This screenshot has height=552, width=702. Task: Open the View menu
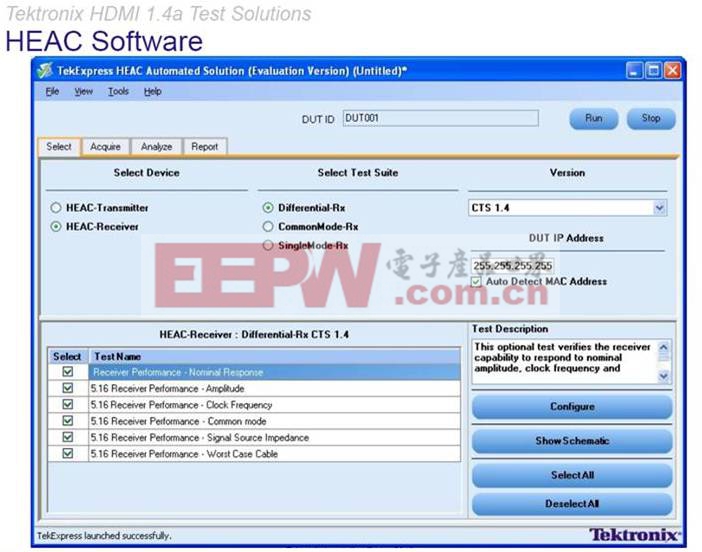coord(83,91)
